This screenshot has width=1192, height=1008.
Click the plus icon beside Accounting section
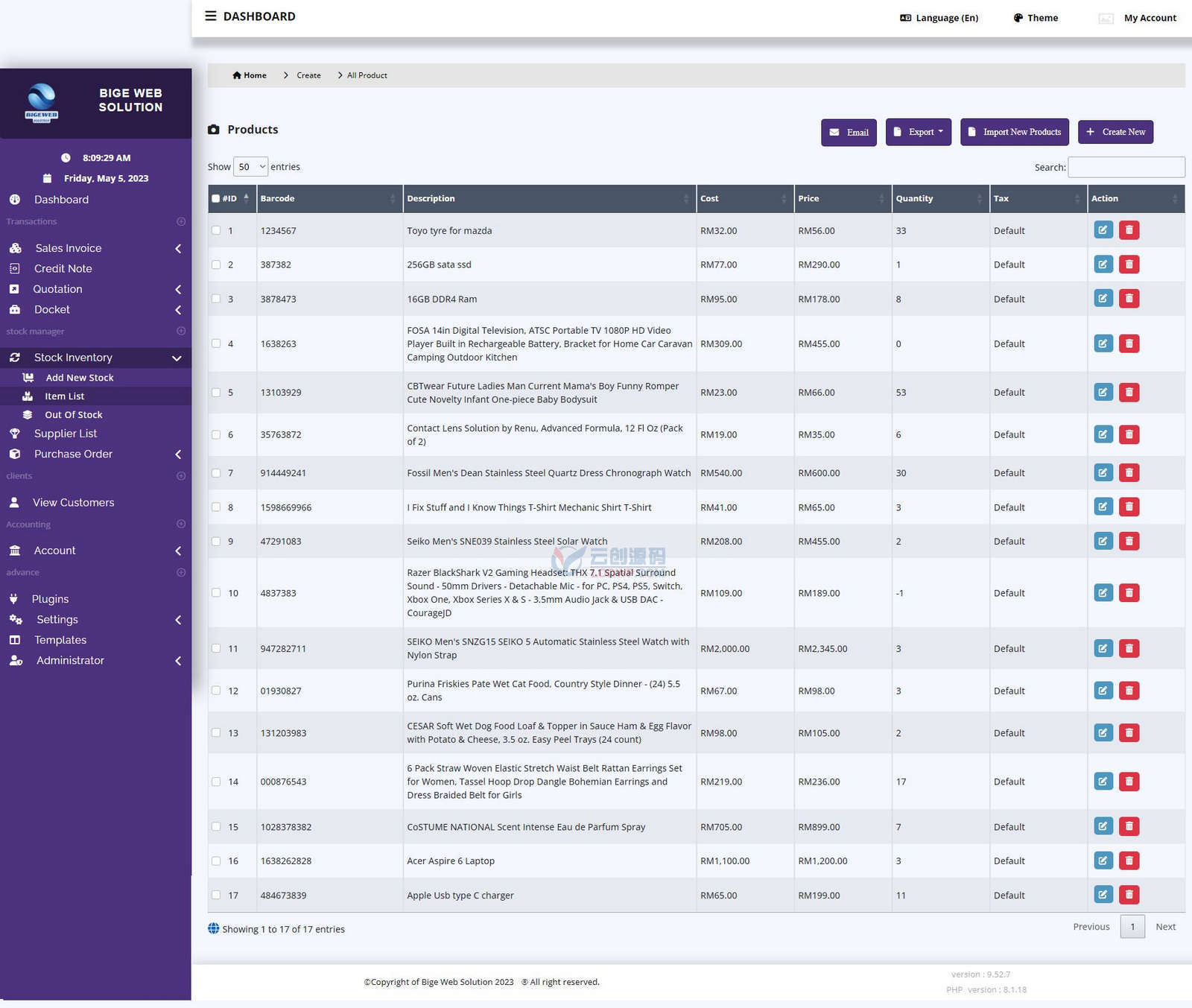point(181,524)
